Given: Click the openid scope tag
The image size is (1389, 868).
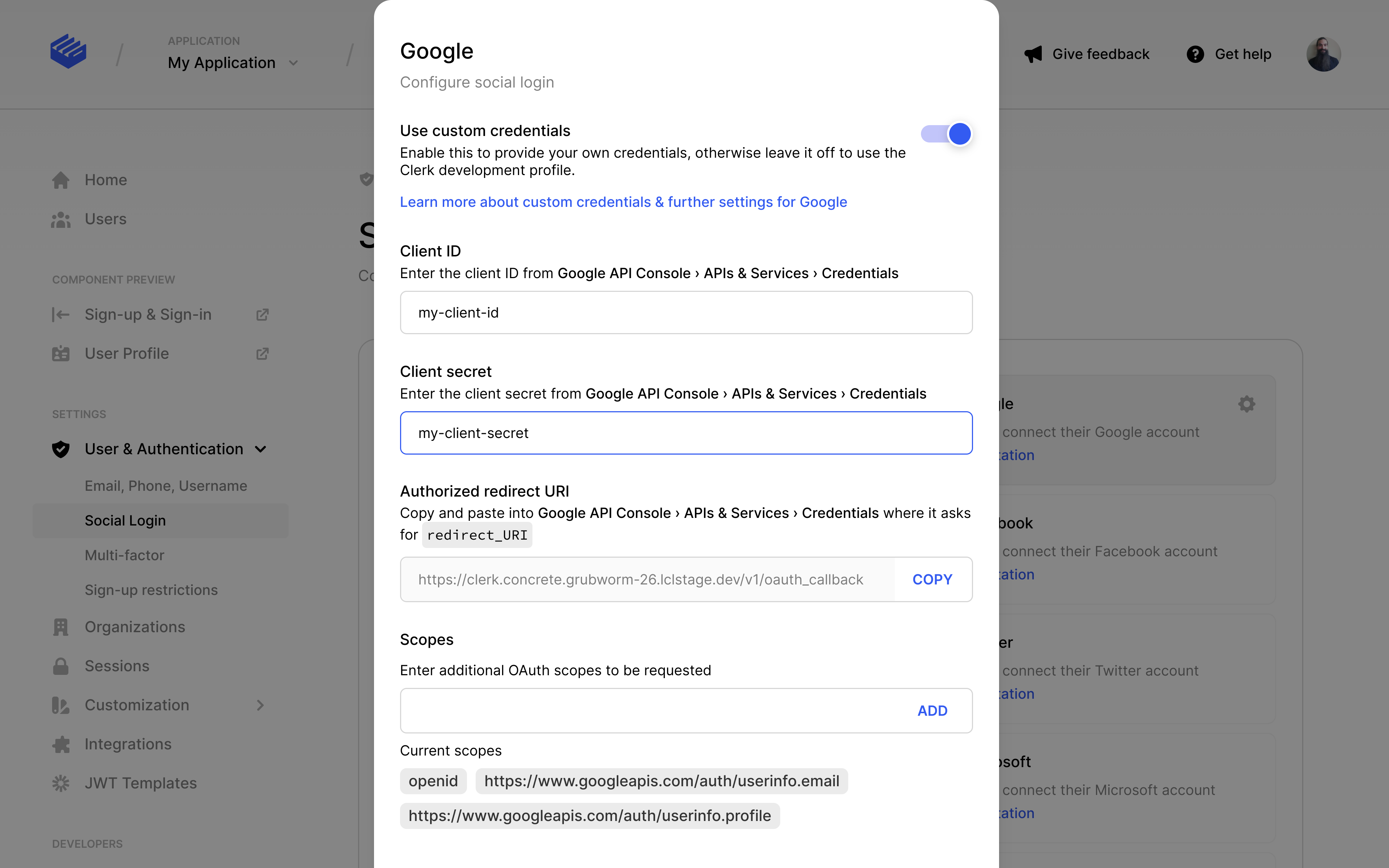Looking at the screenshot, I should (433, 781).
